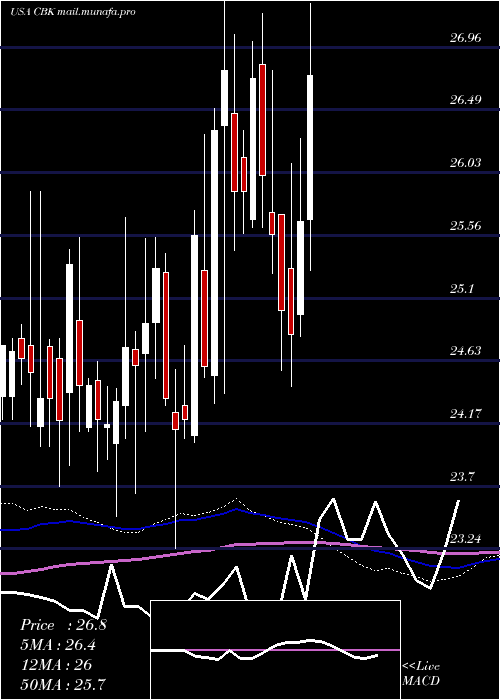Select the 25.56 price axis label
Screen dimensions: 500x700
466,225
